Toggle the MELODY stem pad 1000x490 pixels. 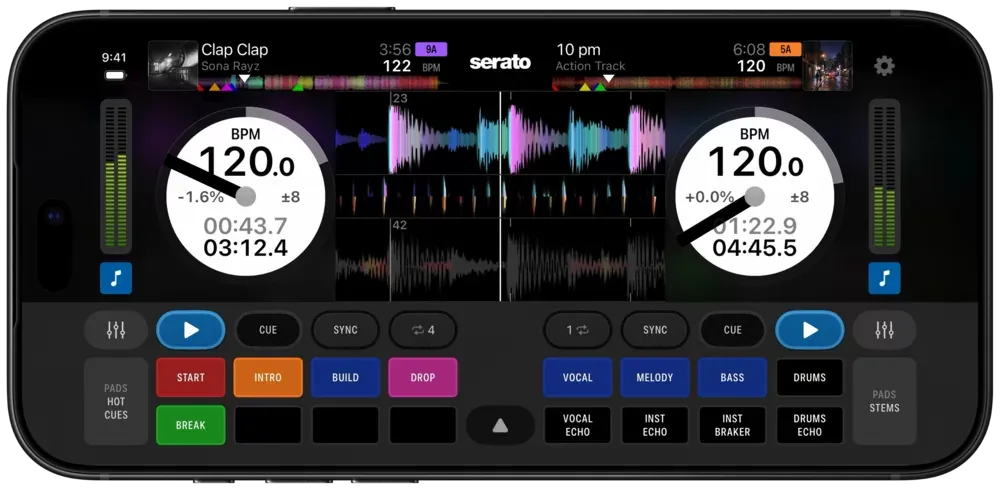tap(655, 378)
